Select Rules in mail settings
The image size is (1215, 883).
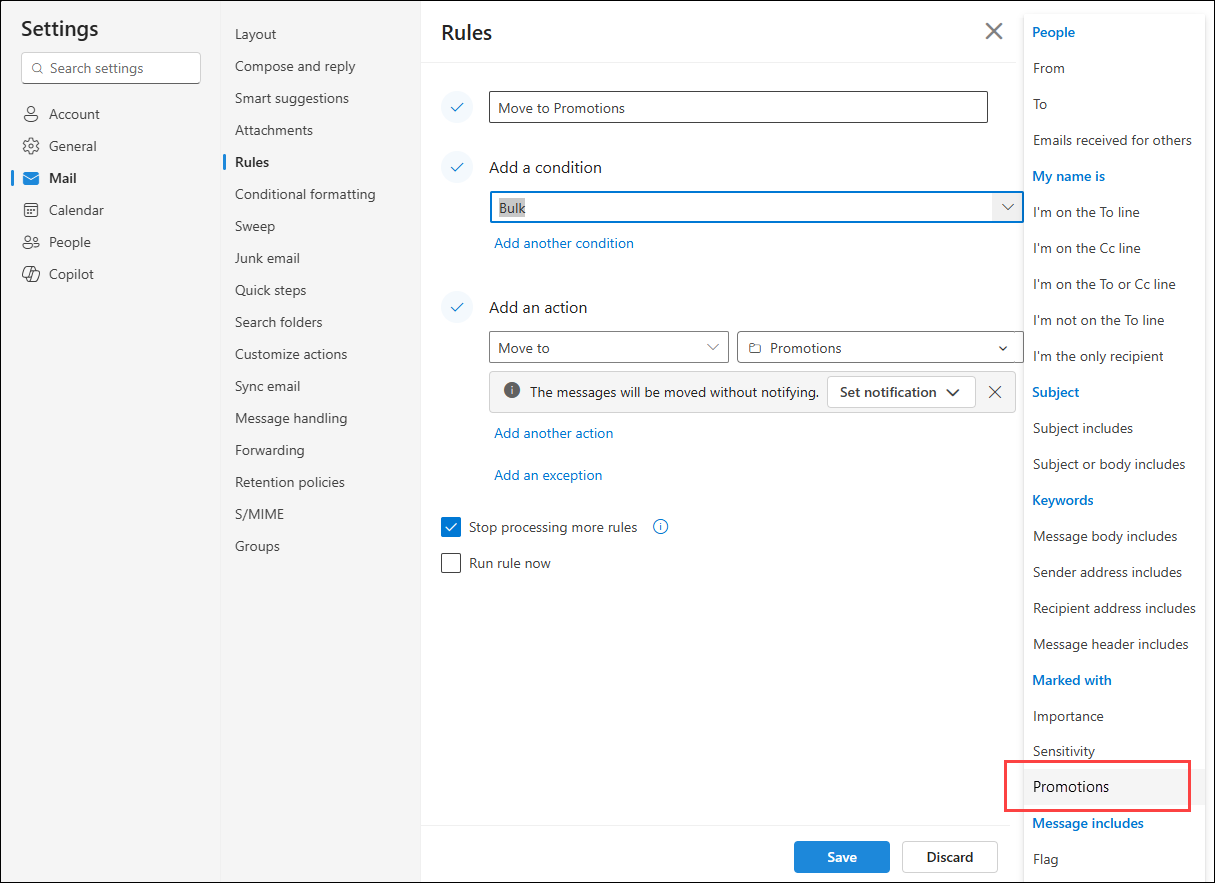[252, 162]
